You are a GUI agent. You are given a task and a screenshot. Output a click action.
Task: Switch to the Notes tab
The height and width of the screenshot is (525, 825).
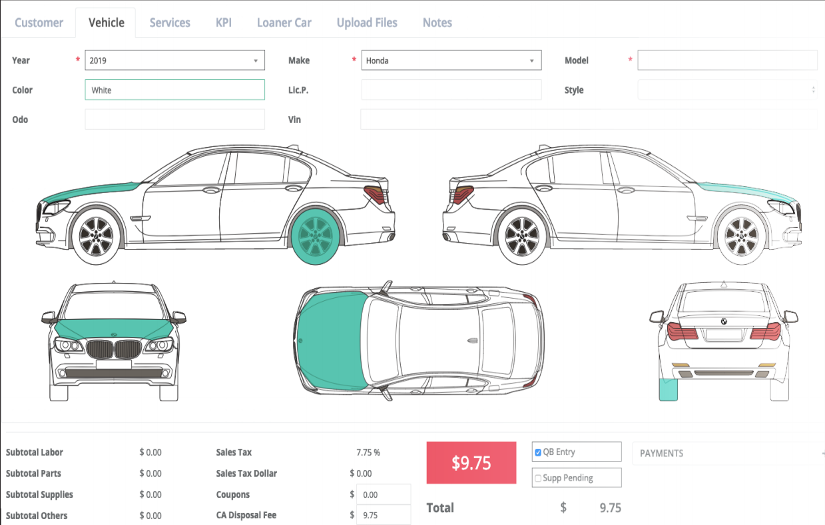point(437,23)
